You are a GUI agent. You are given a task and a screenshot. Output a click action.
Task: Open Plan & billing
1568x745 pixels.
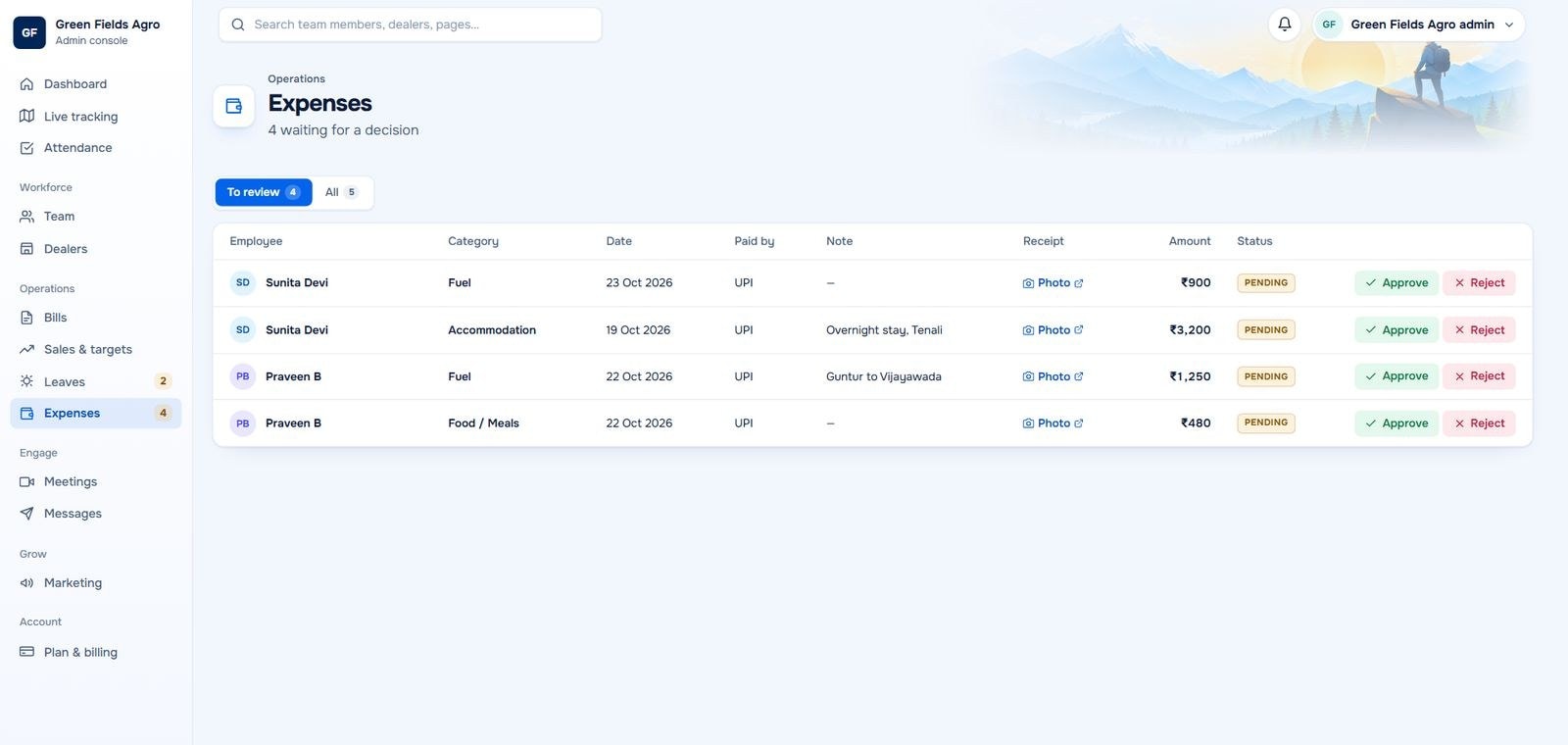click(96, 652)
